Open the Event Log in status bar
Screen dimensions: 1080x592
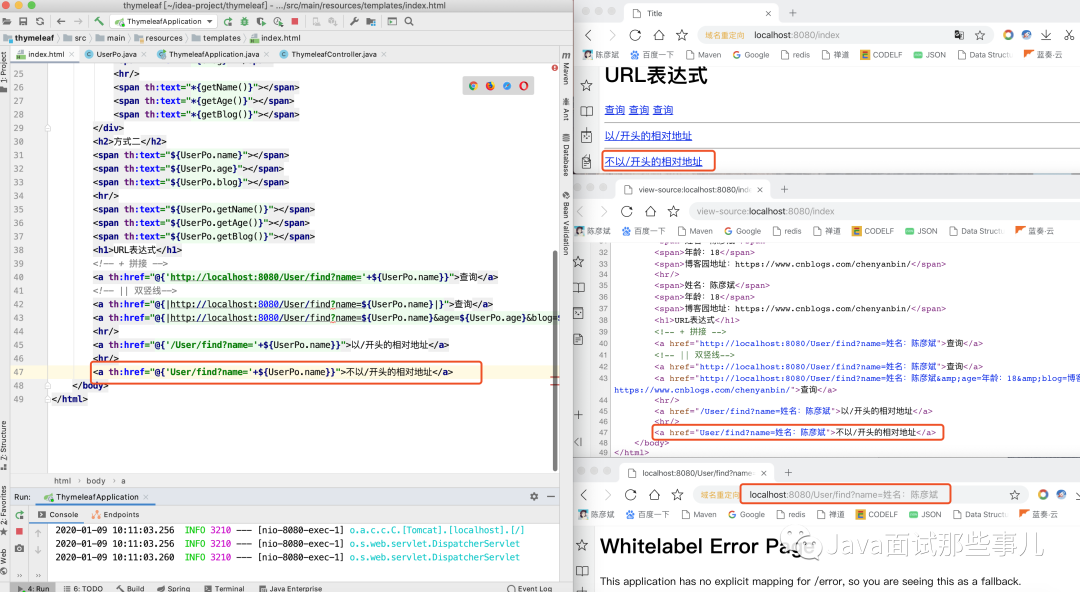tap(530, 588)
